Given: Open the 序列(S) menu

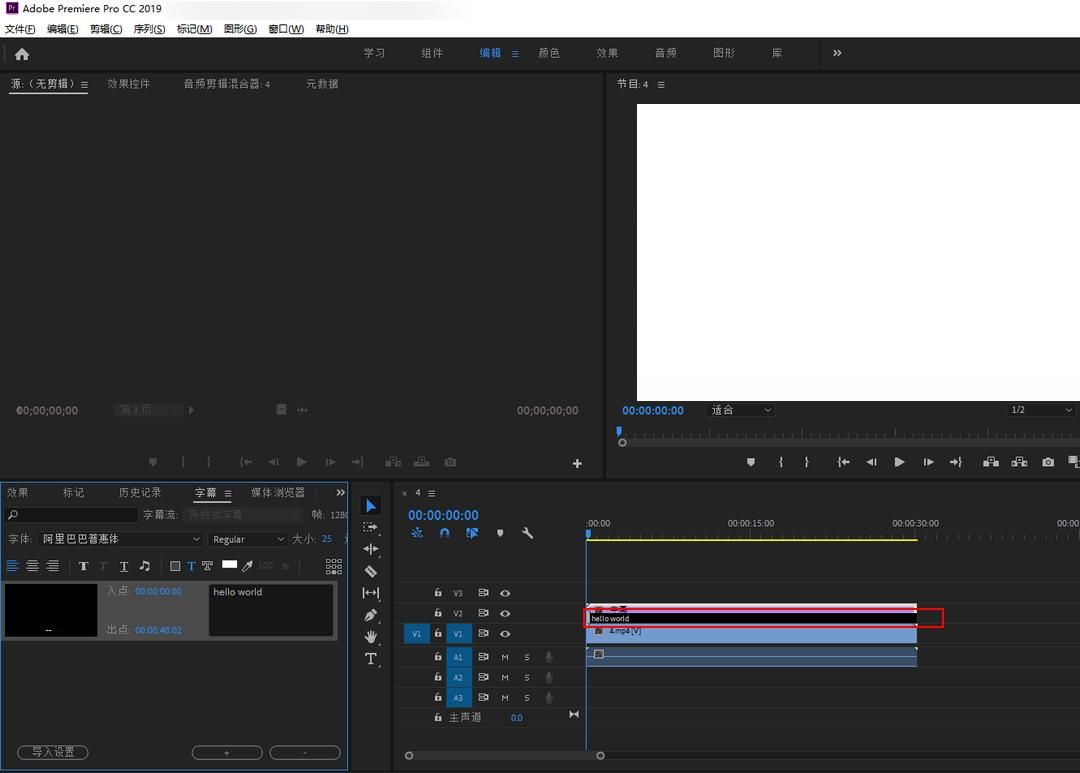Looking at the screenshot, I should click(x=149, y=29).
